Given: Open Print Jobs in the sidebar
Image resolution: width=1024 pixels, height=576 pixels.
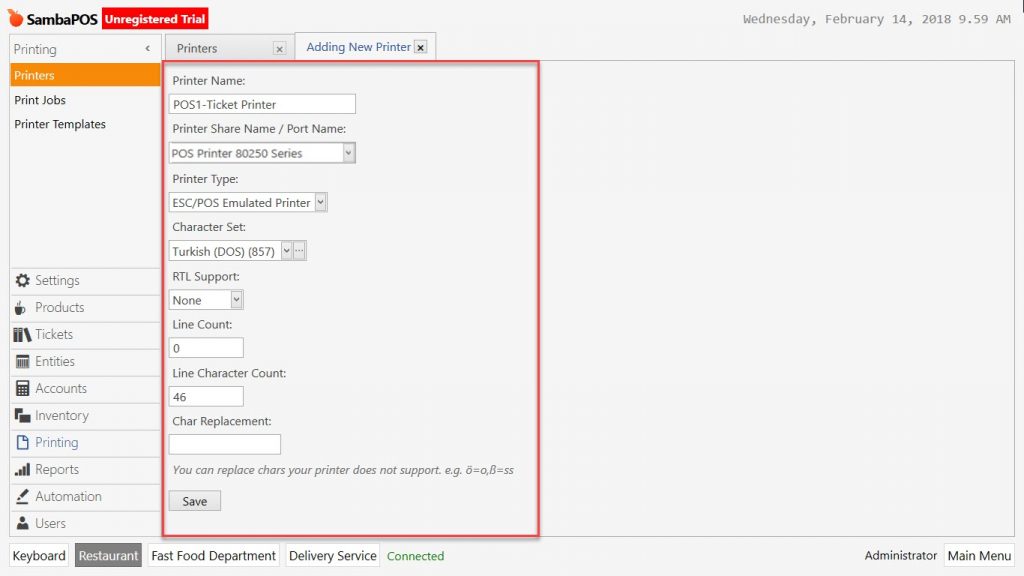Looking at the screenshot, I should pyautogui.click(x=40, y=100).
